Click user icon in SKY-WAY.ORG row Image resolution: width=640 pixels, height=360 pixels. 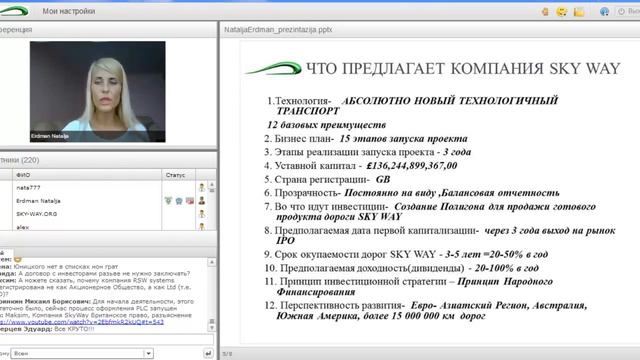(x=202, y=213)
